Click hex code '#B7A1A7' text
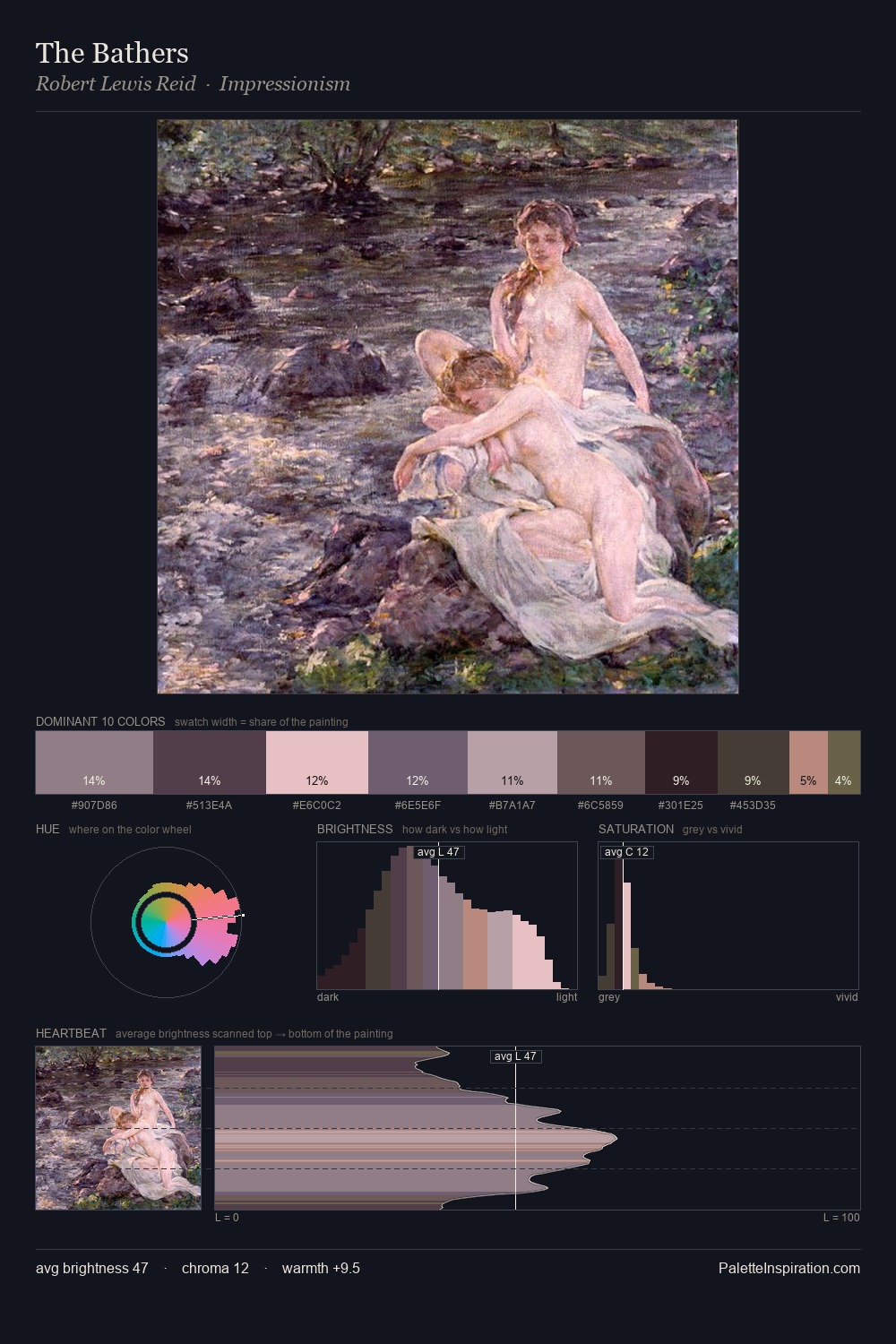 pos(513,805)
